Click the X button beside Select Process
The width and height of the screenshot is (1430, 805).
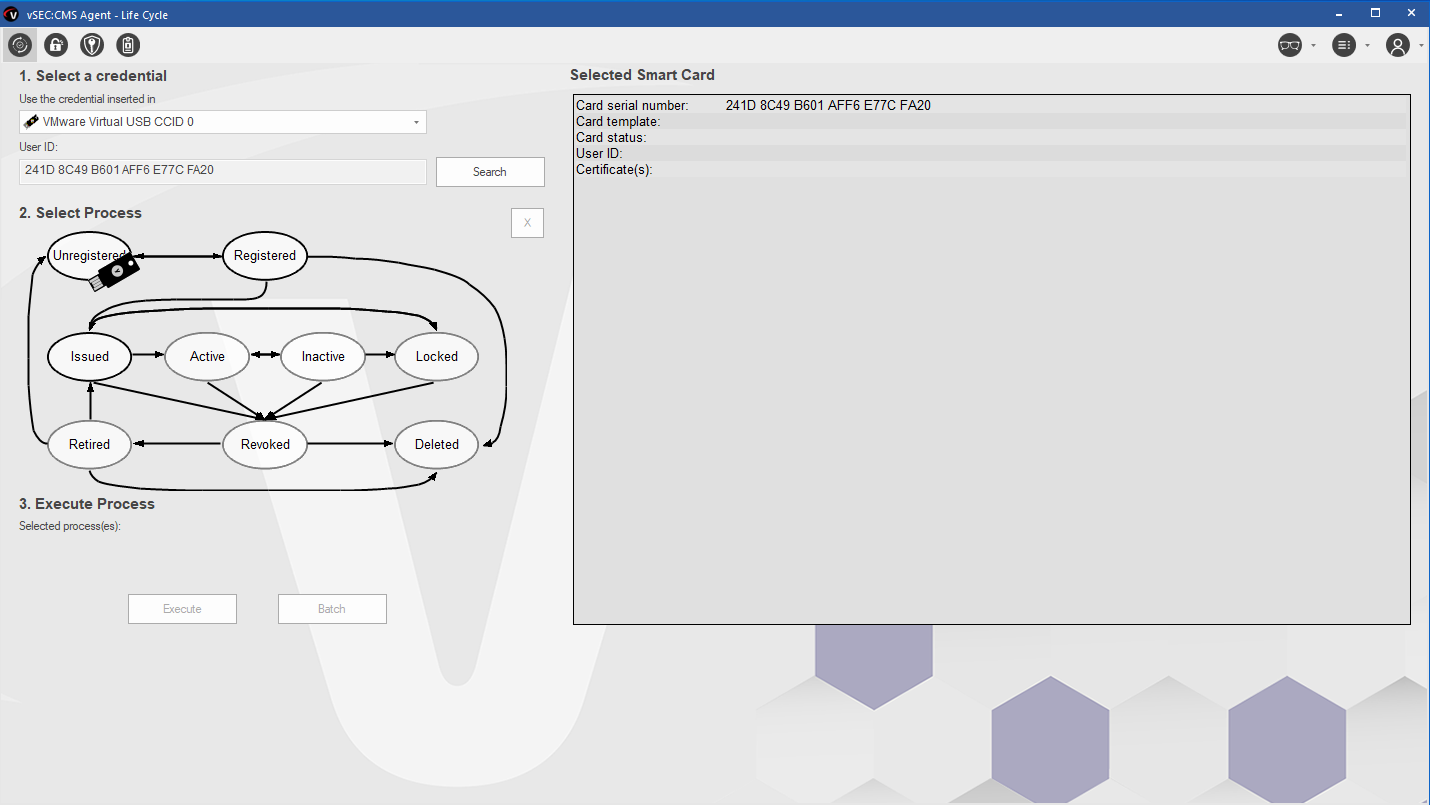tap(527, 223)
